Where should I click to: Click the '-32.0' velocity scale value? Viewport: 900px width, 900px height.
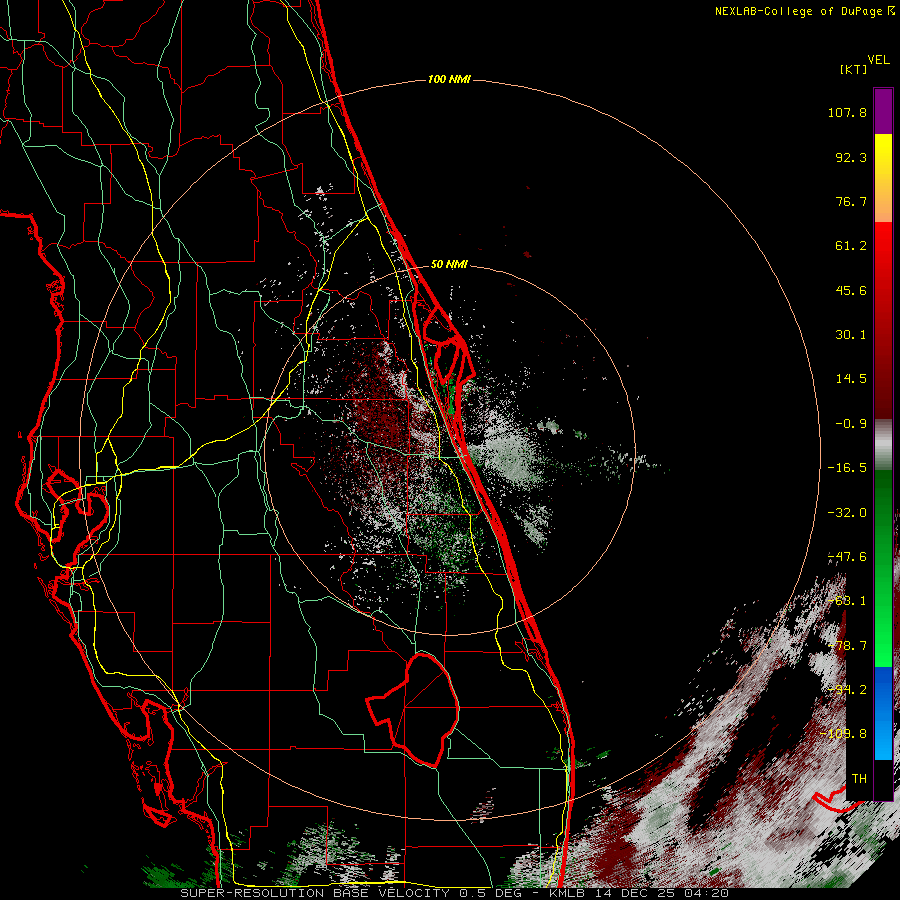(847, 513)
